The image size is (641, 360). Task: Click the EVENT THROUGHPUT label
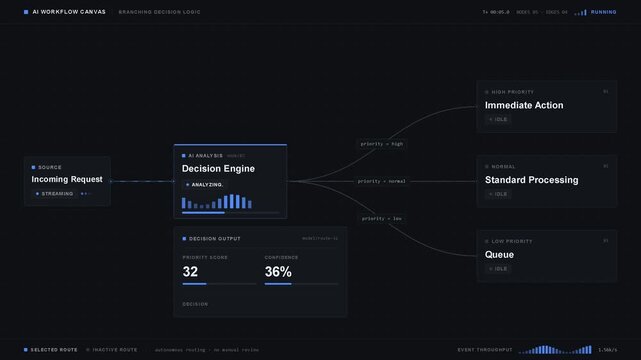tap(485, 350)
